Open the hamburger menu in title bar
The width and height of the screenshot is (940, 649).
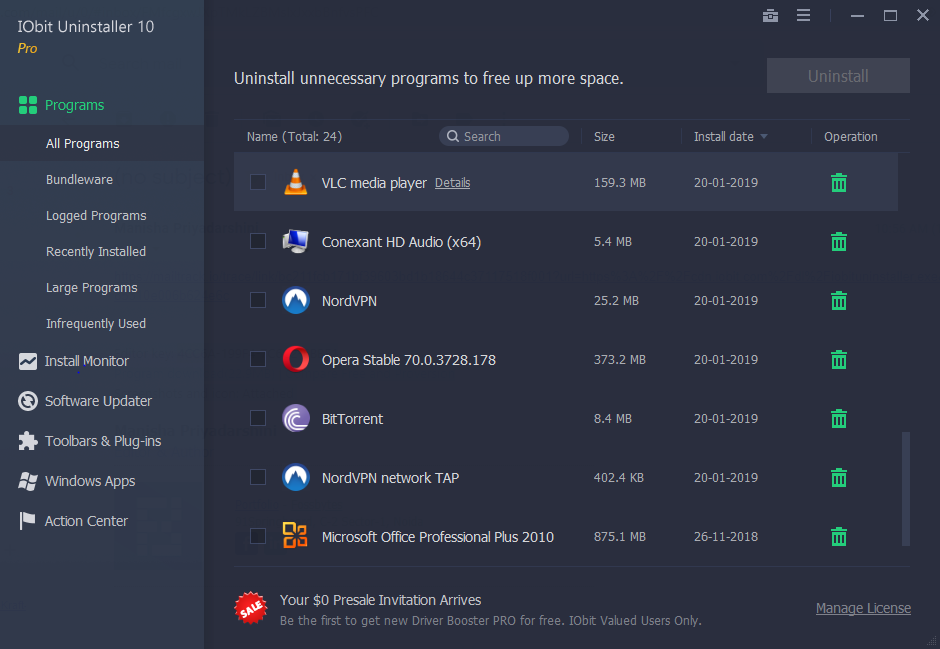point(803,16)
